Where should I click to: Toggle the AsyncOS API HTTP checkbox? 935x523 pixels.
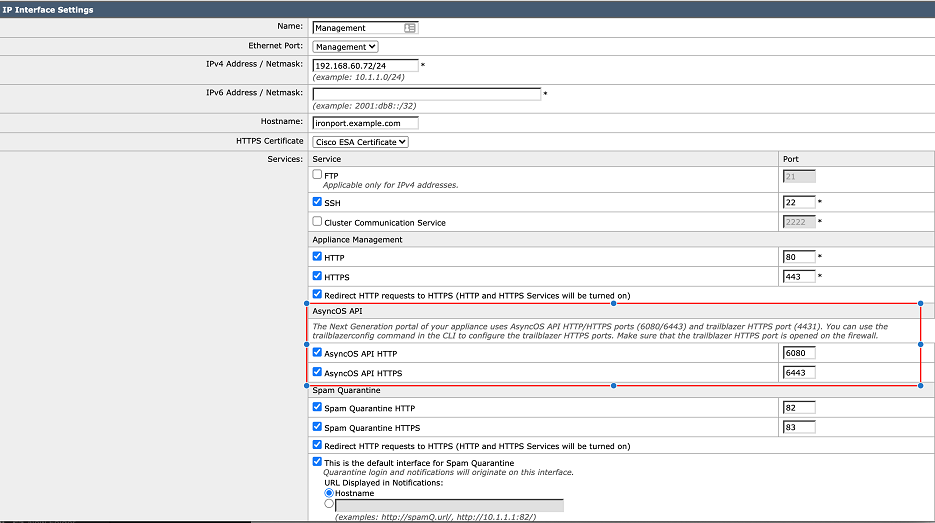(317, 352)
